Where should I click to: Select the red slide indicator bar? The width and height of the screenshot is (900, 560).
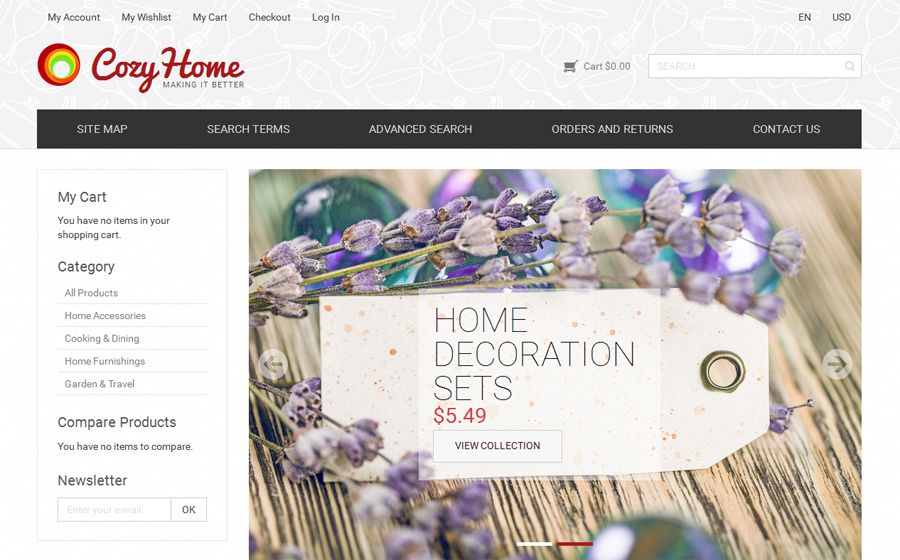[575, 543]
